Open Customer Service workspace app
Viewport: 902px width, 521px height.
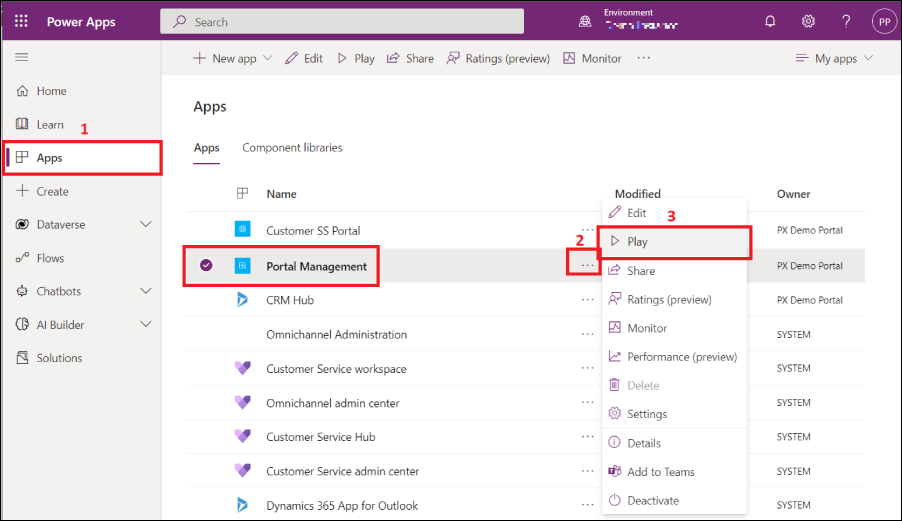336,369
